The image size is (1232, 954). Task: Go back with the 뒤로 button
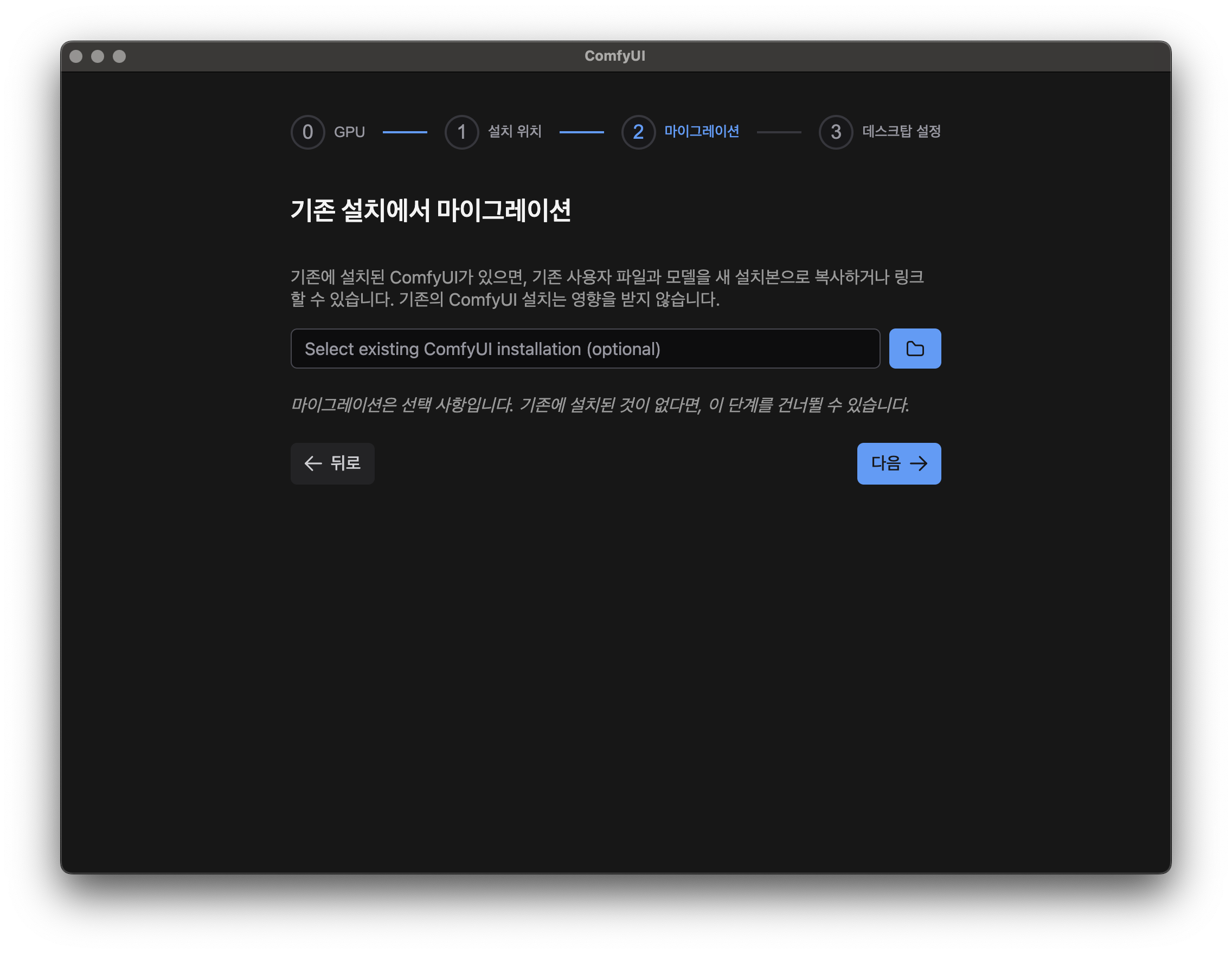(x=332, y=463)
